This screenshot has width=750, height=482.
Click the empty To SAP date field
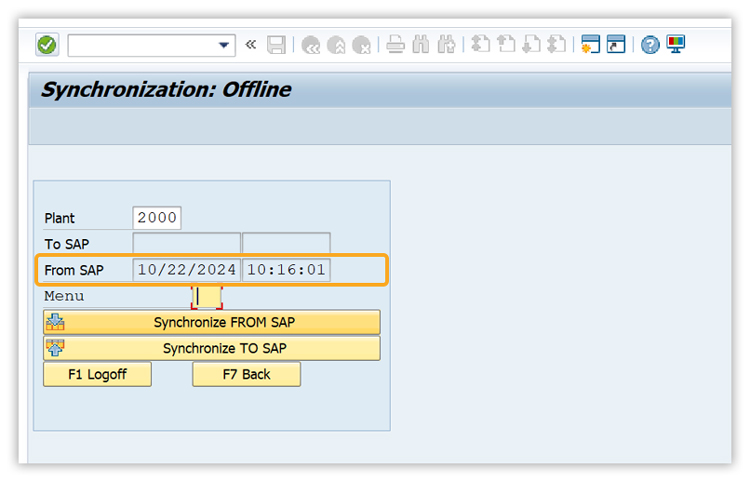click(187, 243)
